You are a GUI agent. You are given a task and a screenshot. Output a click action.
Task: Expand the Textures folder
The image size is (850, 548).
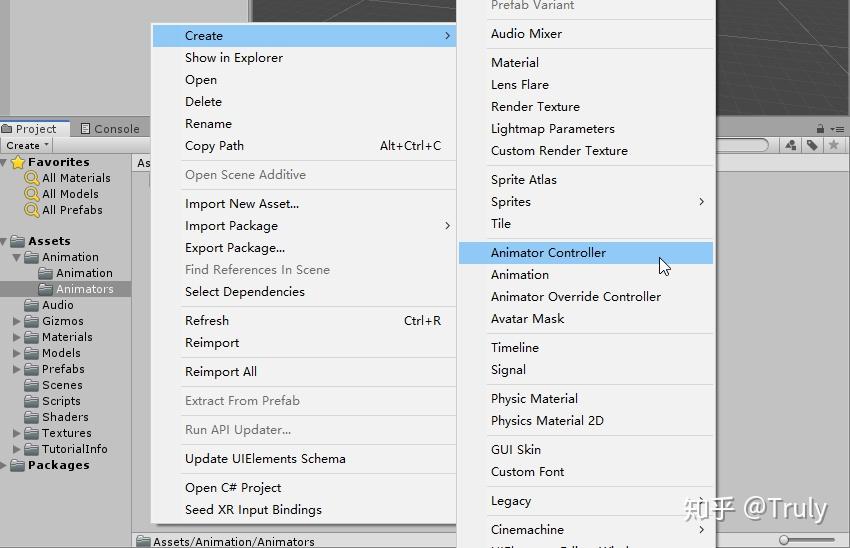[17, 433]
